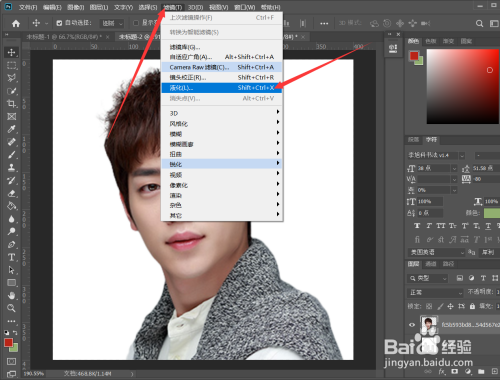This screenshot has height=380, width=500.
Task: Select the Hand tool
Action: [x=11, y=295]
